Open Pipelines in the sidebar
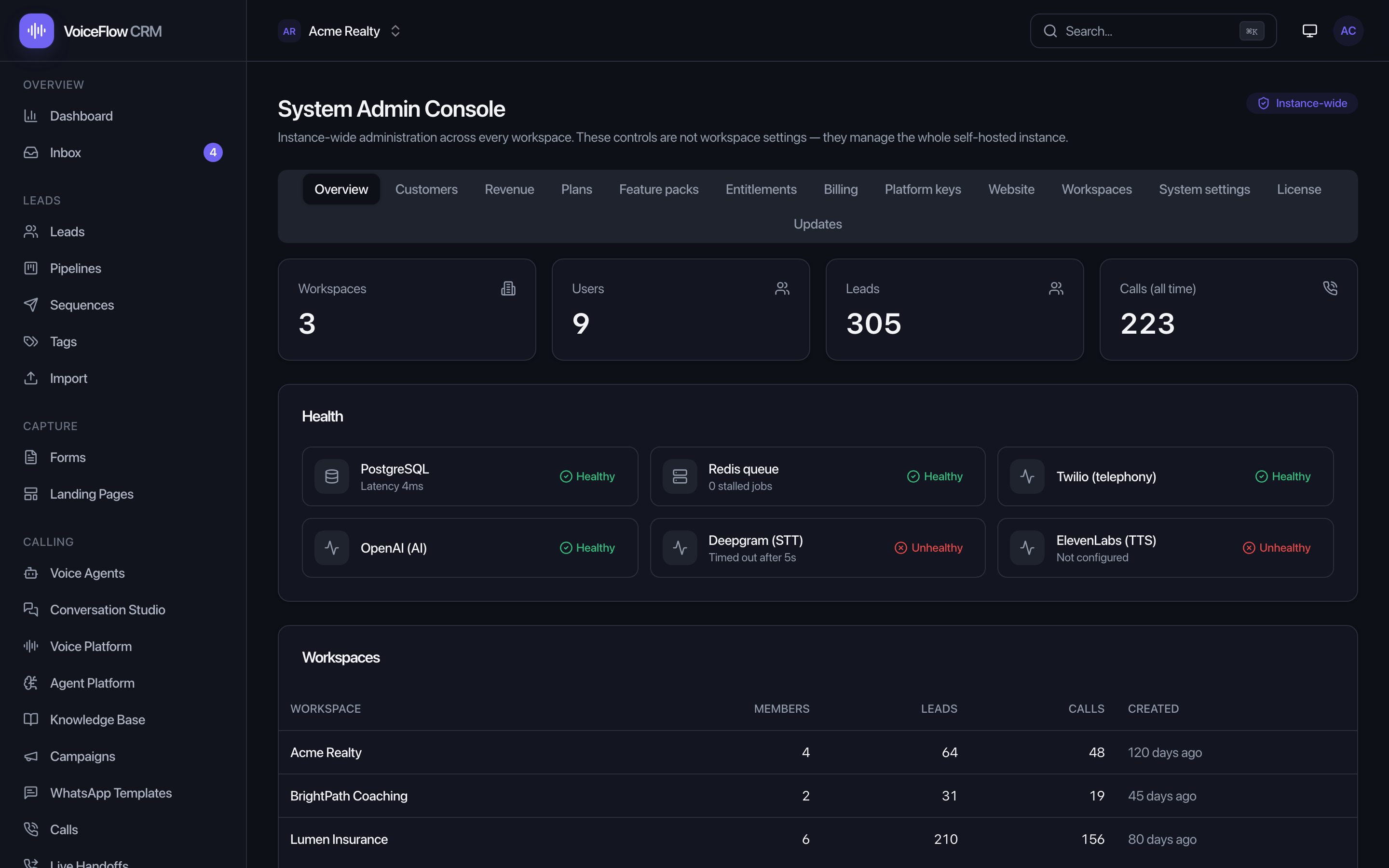This screenshot has height=868, width=1389. (123, 269)
